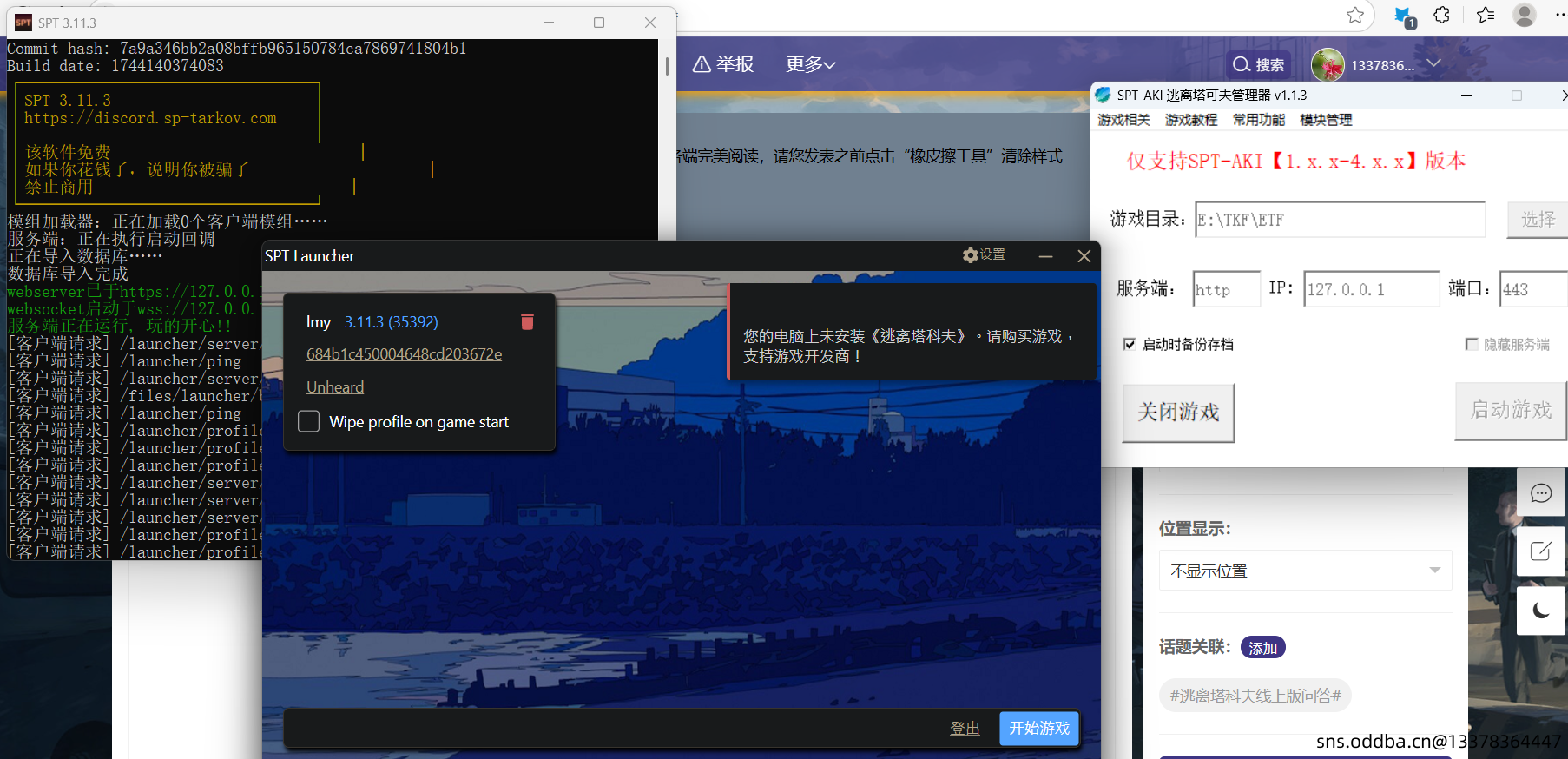Click the 开始游戏 button

pyautogui.click(x=1039, y=728)
